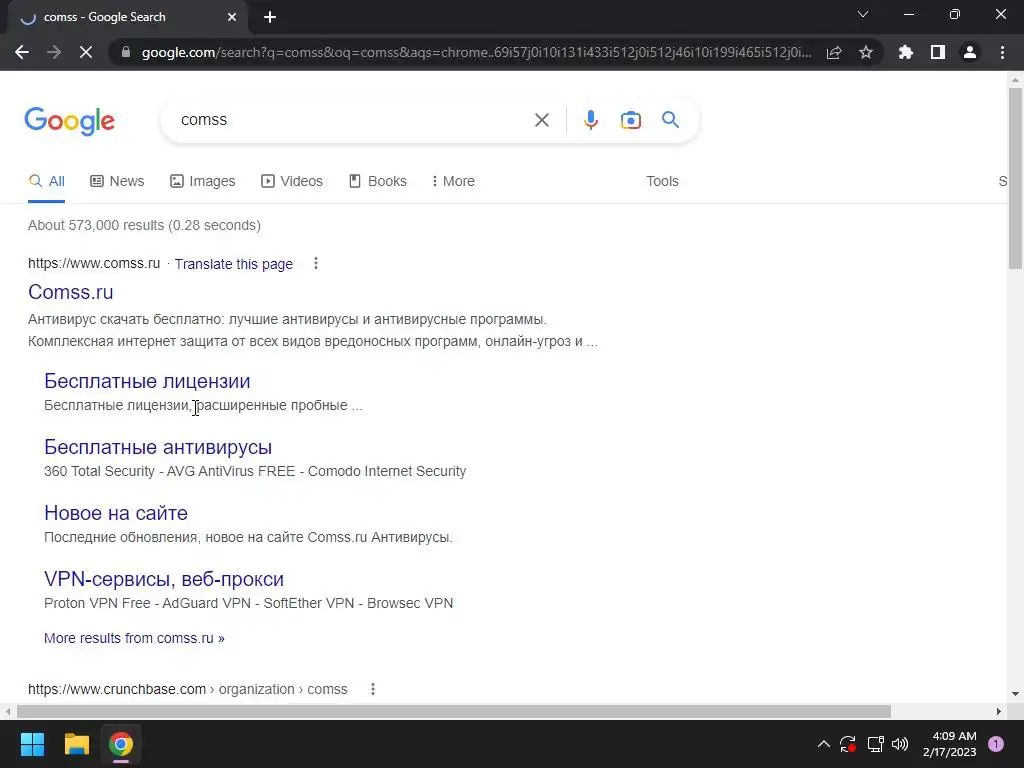Select the All results tab

tap(47, 182)
